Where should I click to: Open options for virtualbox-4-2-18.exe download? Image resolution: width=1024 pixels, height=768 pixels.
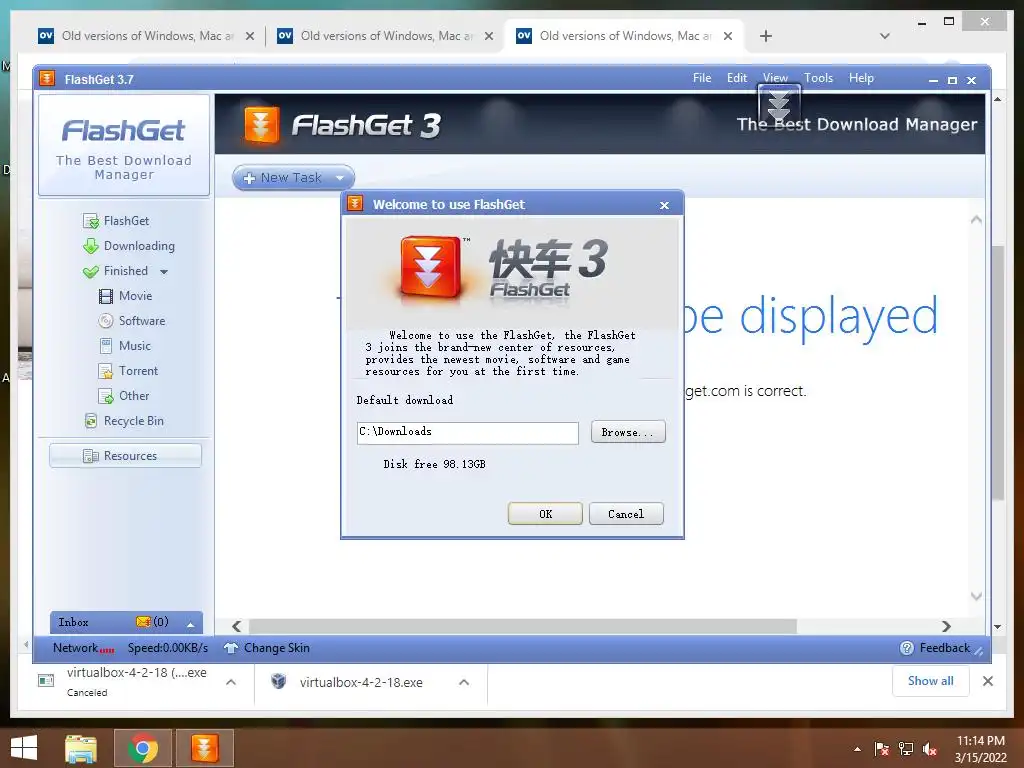464,682
